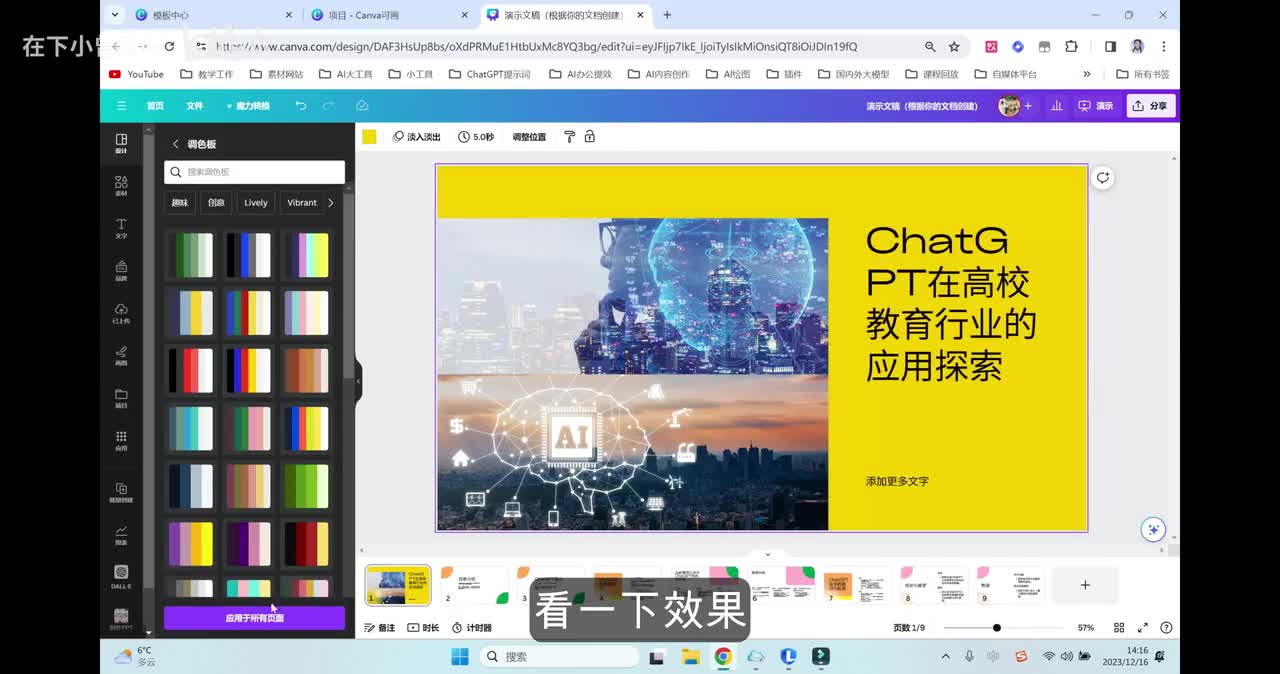The image size is (1280, 674).
Task: Open the Canva assistant sparkle button
Action: click(x=1153, y=529)
